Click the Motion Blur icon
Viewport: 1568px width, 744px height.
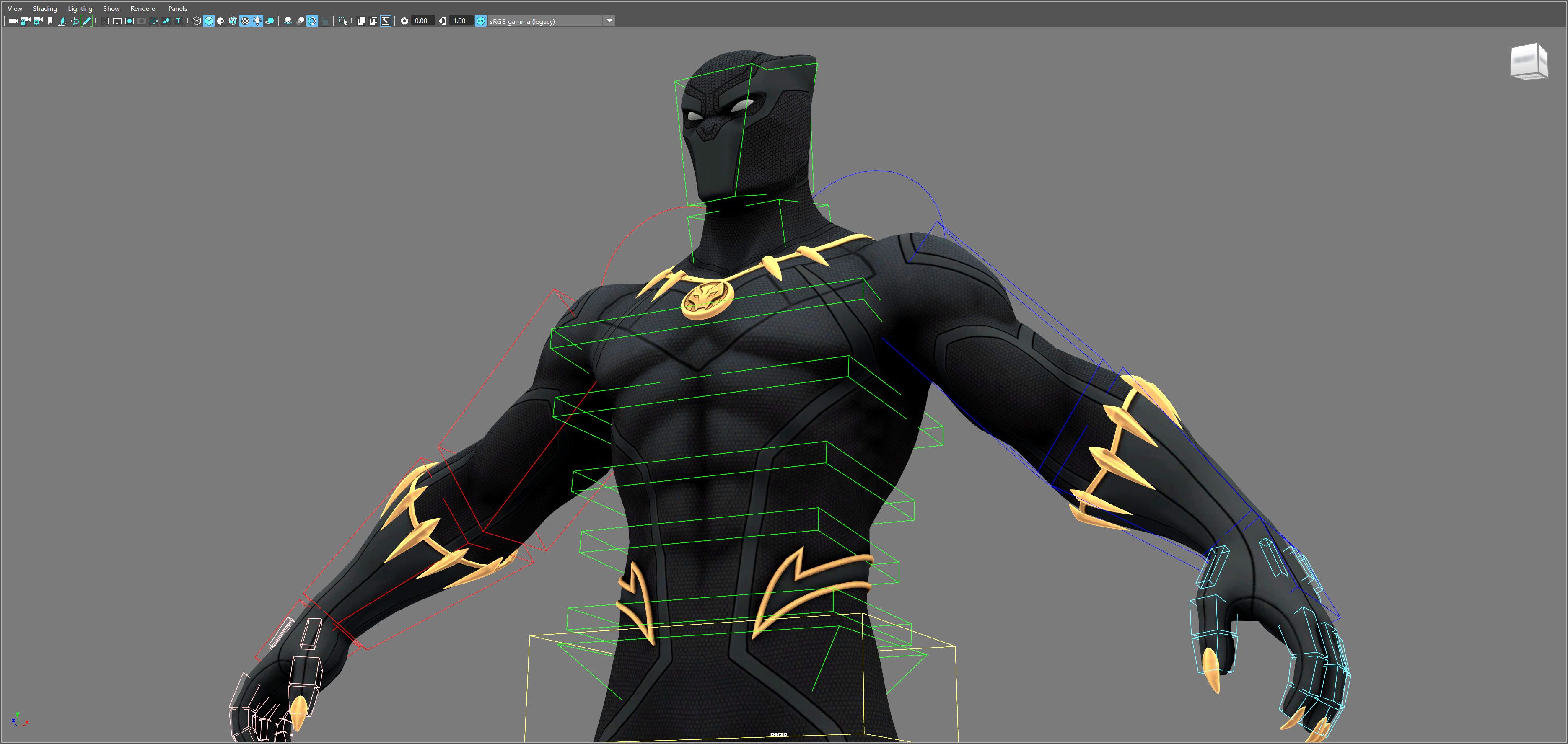(x=300, y=21)
